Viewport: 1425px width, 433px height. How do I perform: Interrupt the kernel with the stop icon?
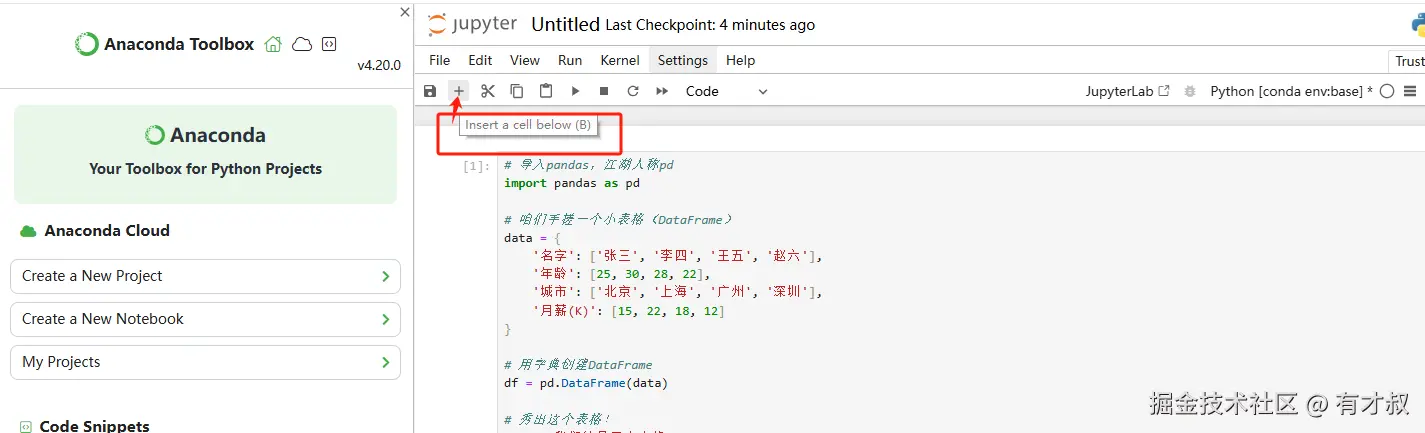604,91
